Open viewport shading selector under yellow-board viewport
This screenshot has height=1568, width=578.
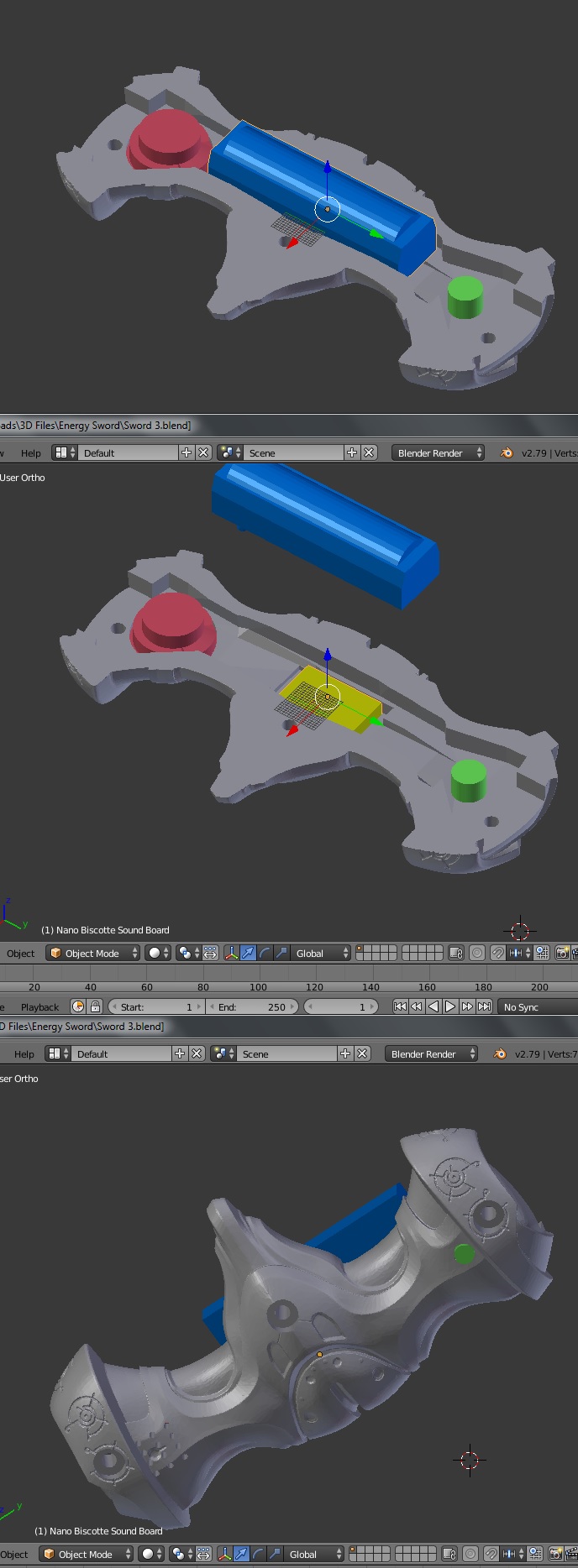point(158,953)
